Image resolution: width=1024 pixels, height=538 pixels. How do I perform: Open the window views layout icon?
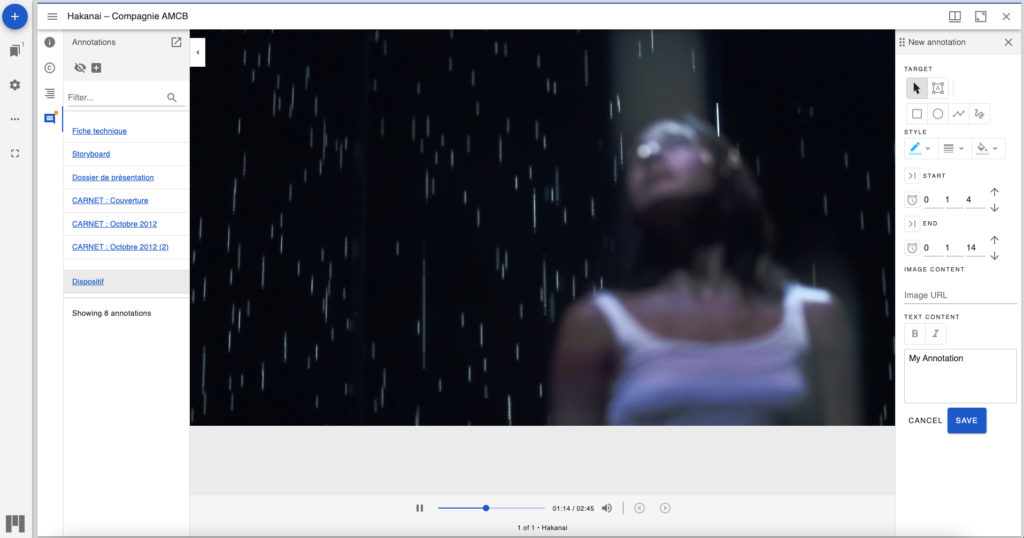955,16
